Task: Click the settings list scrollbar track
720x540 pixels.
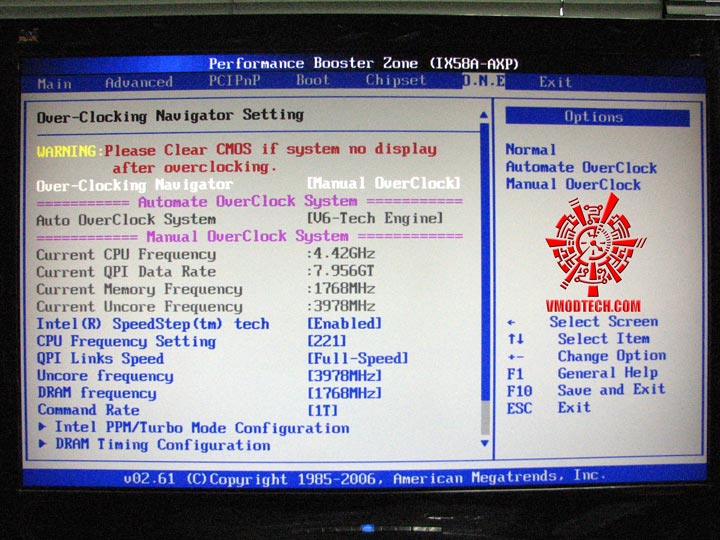Action: pyautogui.click(x=484, y=279)
